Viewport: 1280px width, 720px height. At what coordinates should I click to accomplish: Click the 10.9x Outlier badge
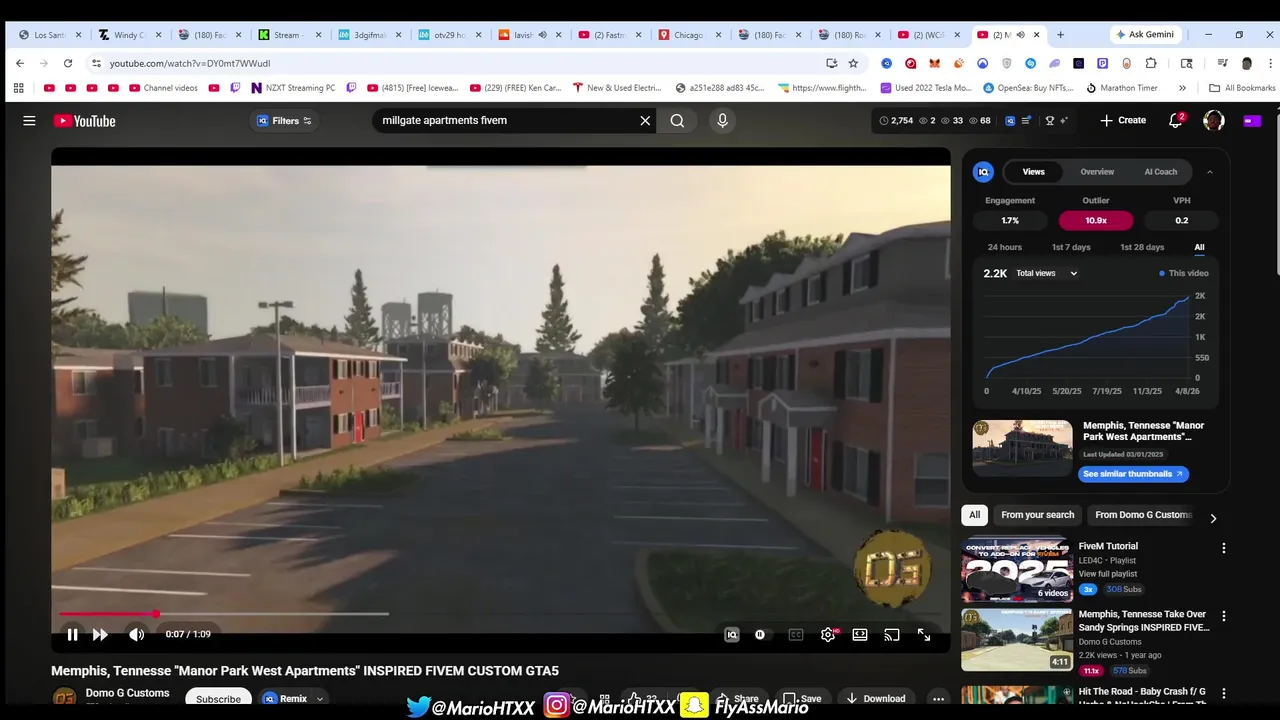(1096, 220)
